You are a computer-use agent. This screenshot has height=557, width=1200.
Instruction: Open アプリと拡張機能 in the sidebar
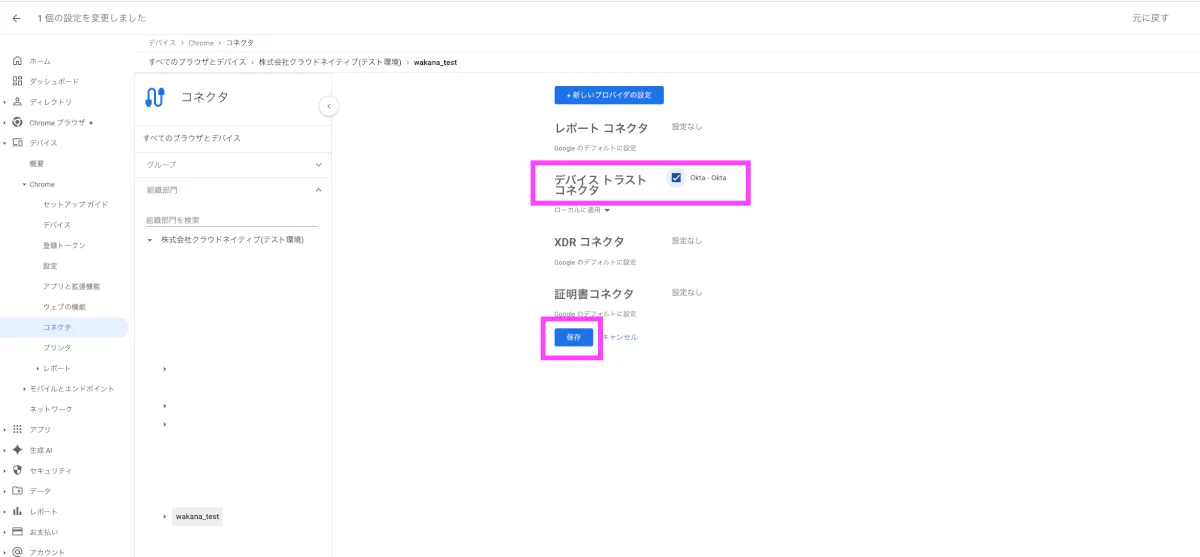point(71,286)
